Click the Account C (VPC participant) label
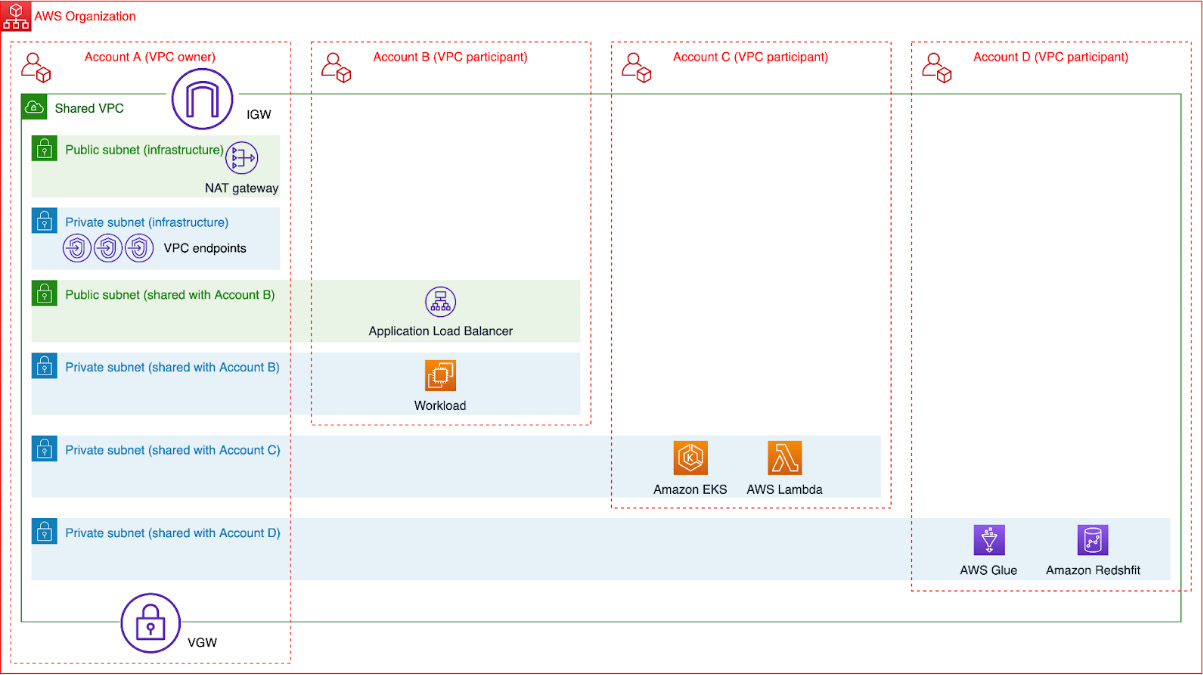 point(750,57)
